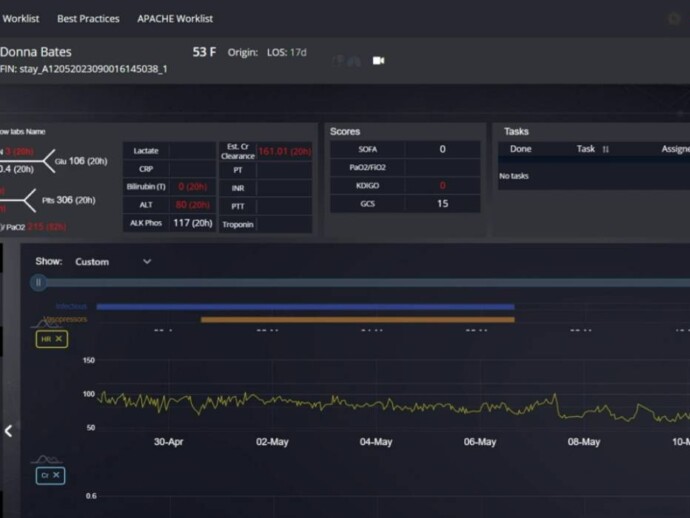Click the Cr trend thumbnail above the Cr tag

point(46,460)
